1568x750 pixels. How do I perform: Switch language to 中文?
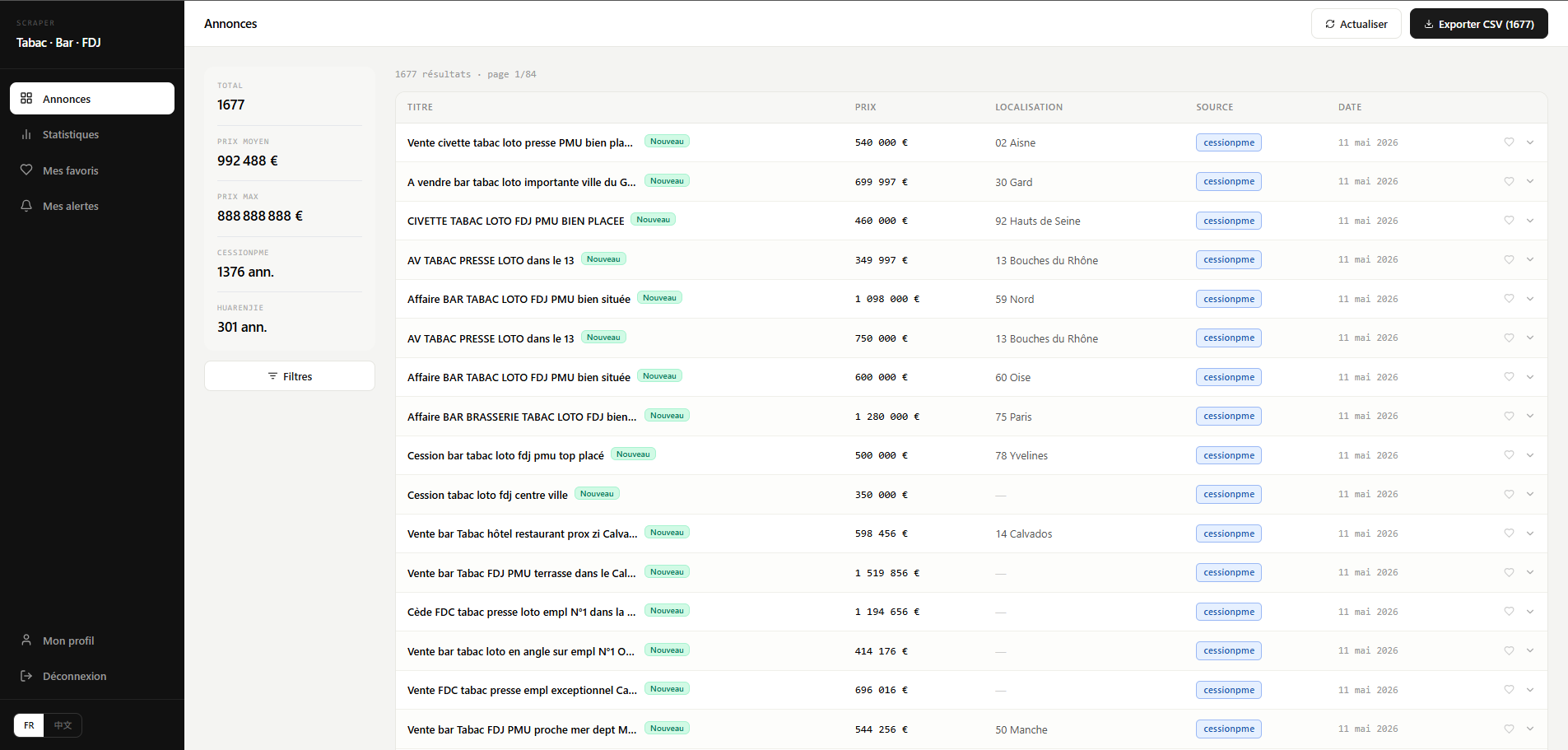pyautogui.click(x=63, y=725)
